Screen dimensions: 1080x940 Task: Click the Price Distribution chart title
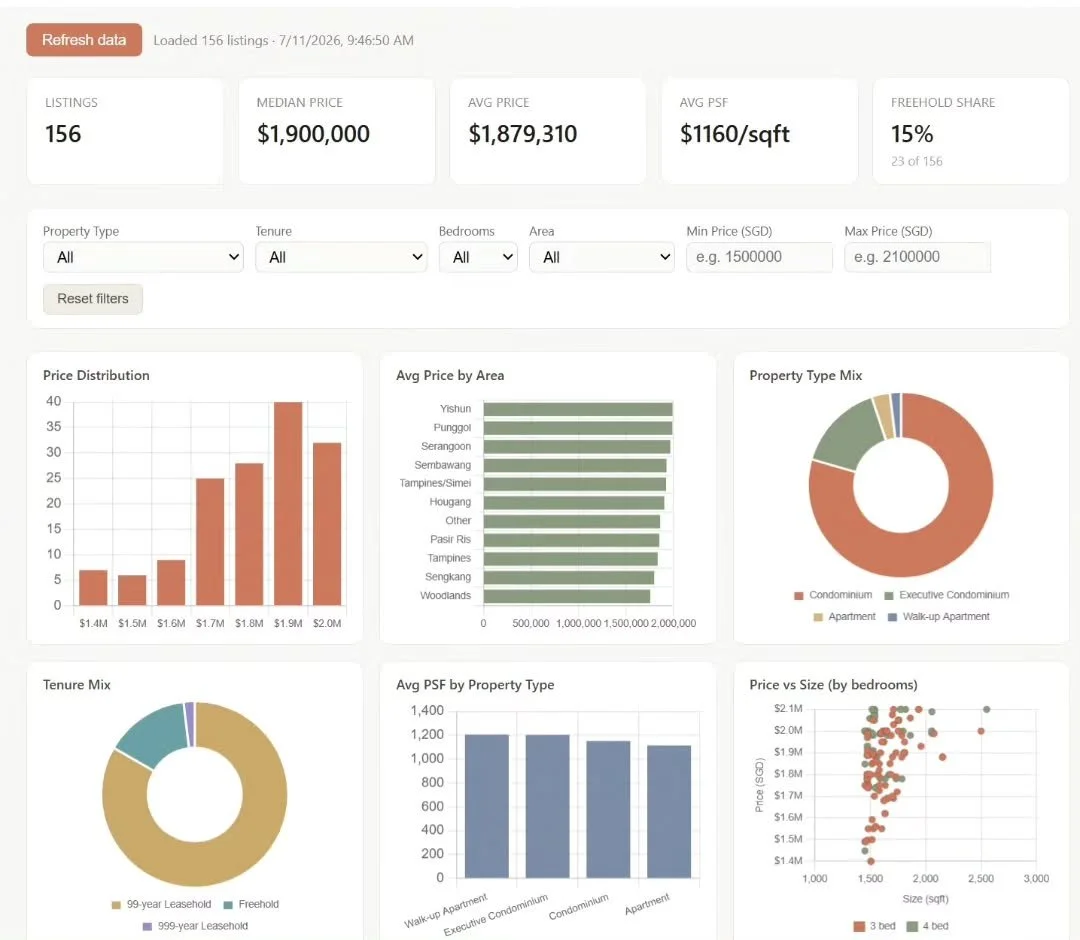pos(96,375)
